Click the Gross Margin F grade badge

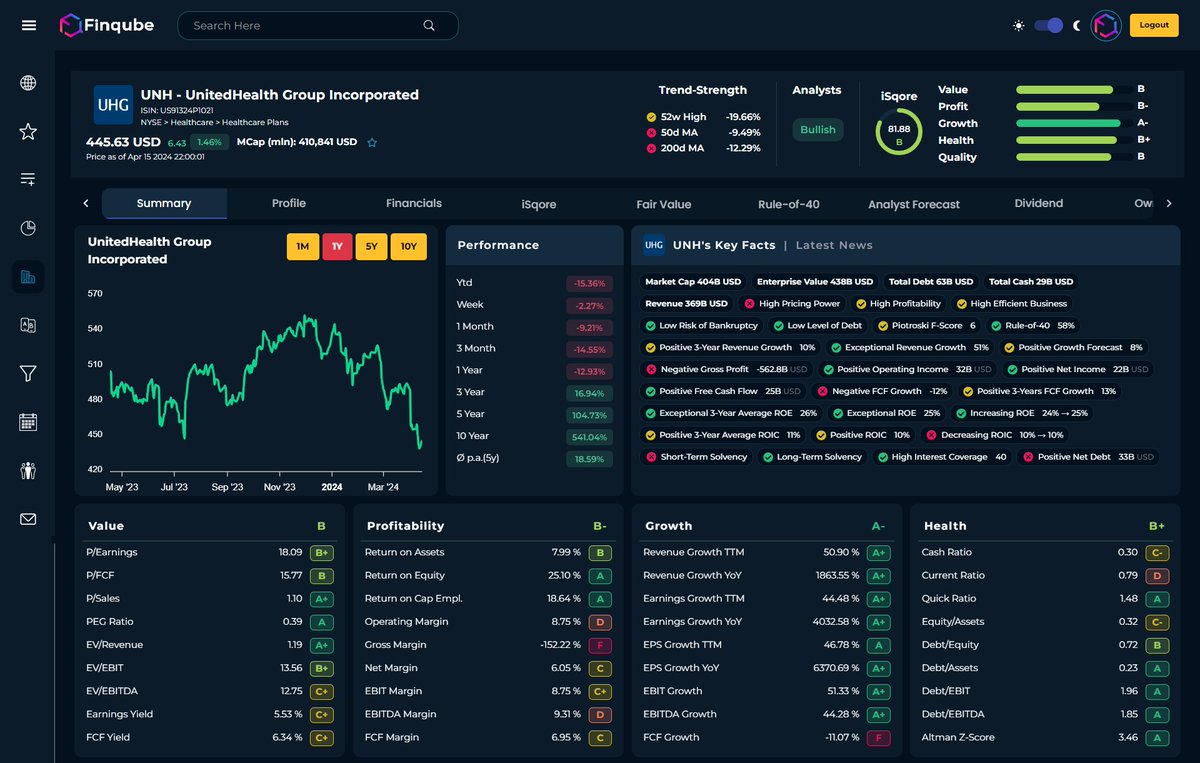click(600, 645)
